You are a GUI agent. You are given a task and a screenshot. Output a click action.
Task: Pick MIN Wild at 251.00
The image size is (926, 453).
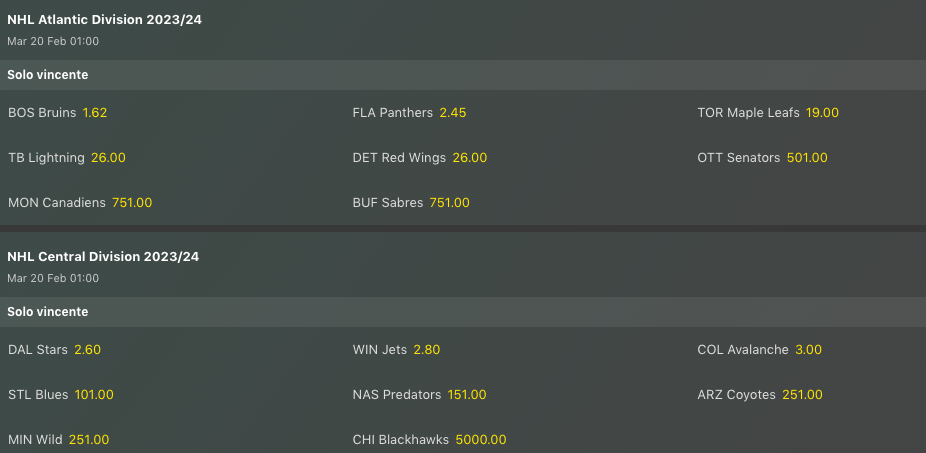click(89, 440)
